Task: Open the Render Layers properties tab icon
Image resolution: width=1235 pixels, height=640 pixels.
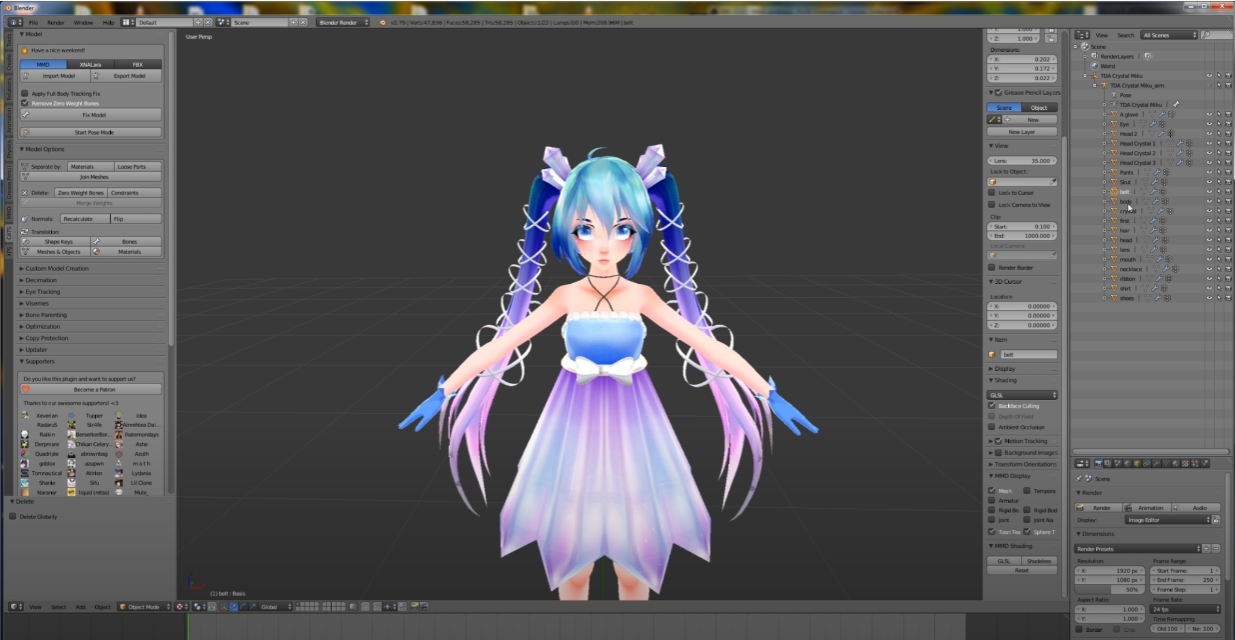Action: (1110, 463)
